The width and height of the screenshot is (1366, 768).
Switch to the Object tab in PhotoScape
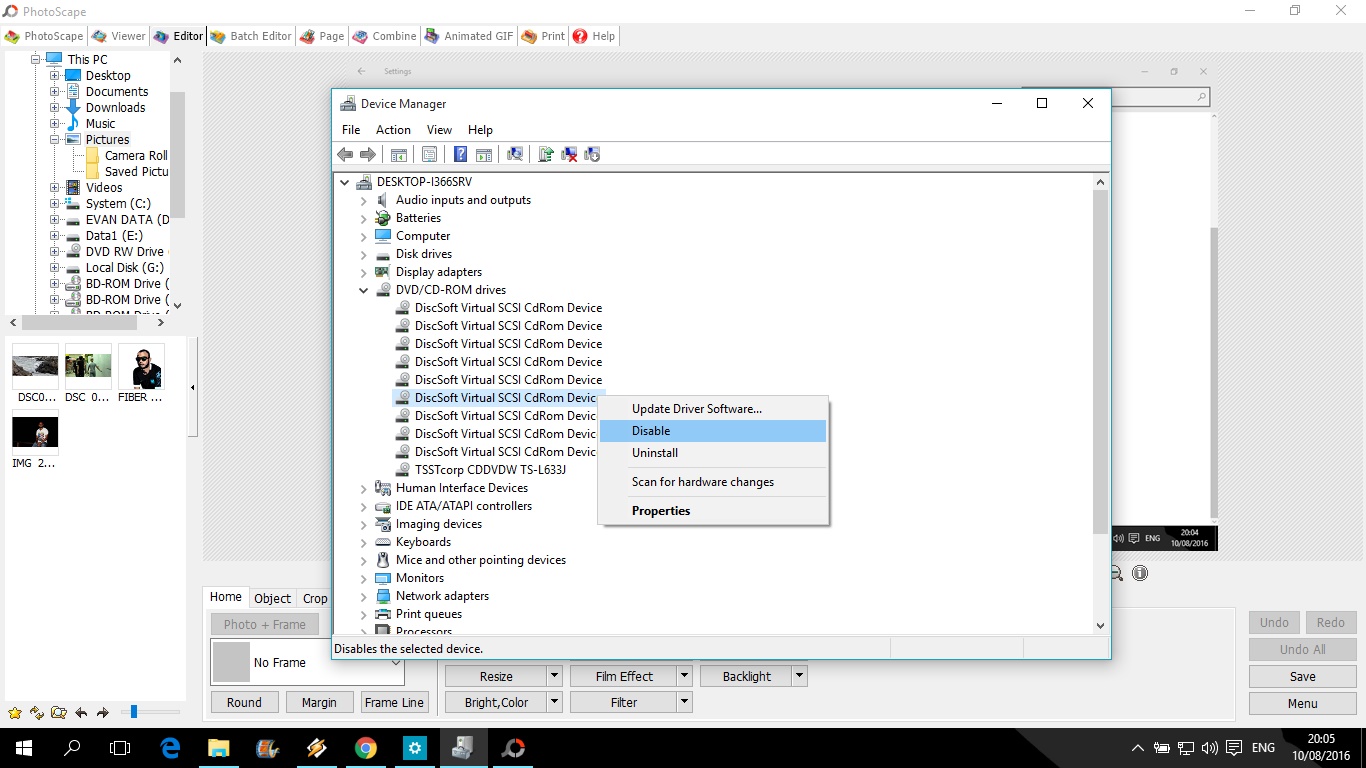click(272, 598)
